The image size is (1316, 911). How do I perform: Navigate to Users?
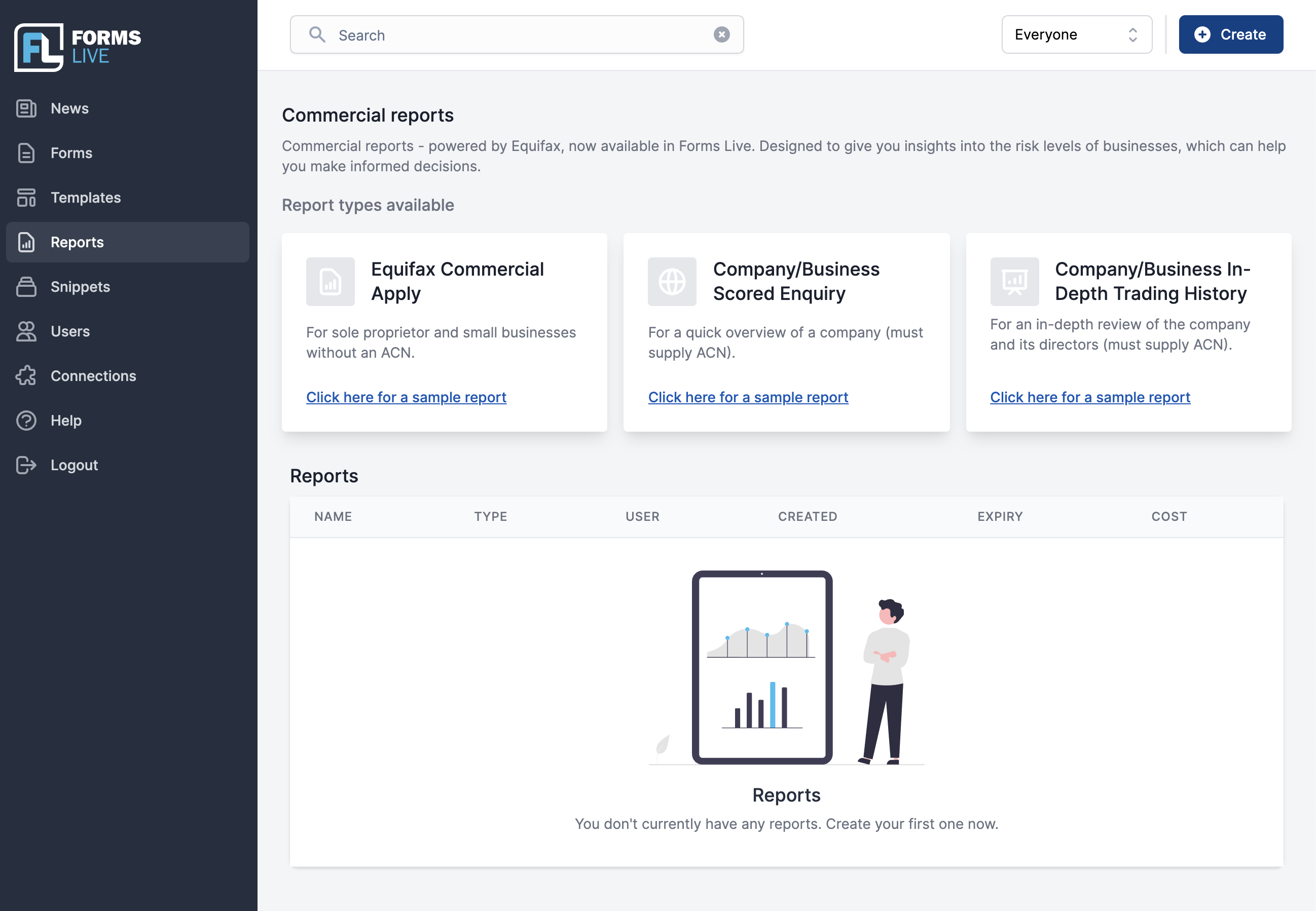[128, 331]
